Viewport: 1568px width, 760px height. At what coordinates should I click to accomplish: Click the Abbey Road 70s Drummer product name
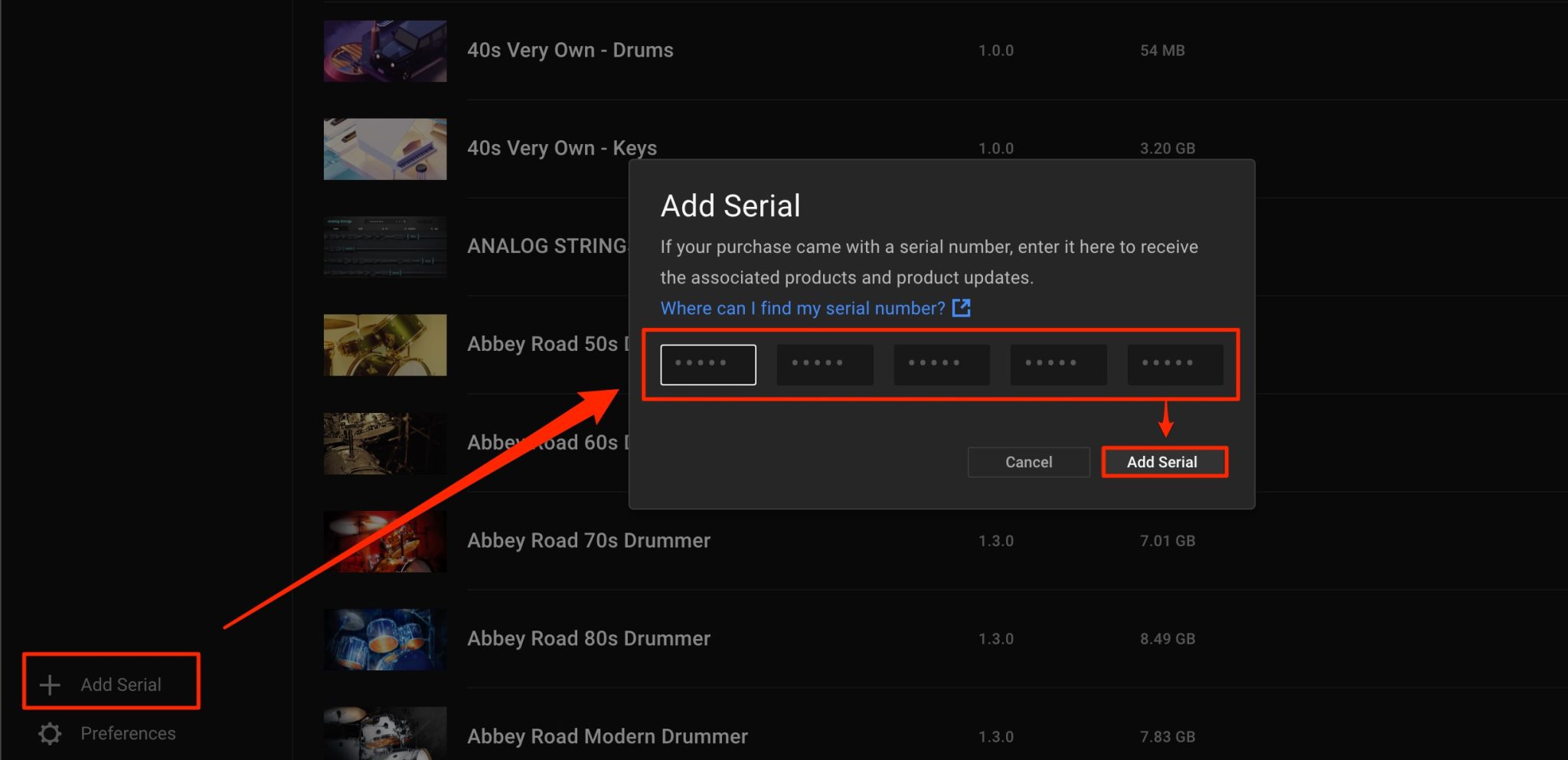click(589, 541)
